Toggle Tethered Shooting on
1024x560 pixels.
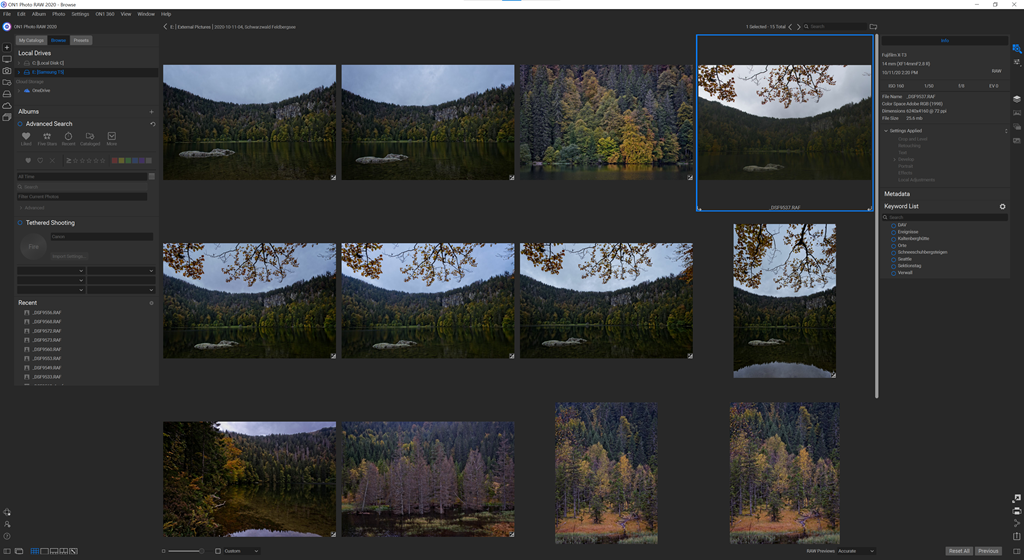point(20,223)
